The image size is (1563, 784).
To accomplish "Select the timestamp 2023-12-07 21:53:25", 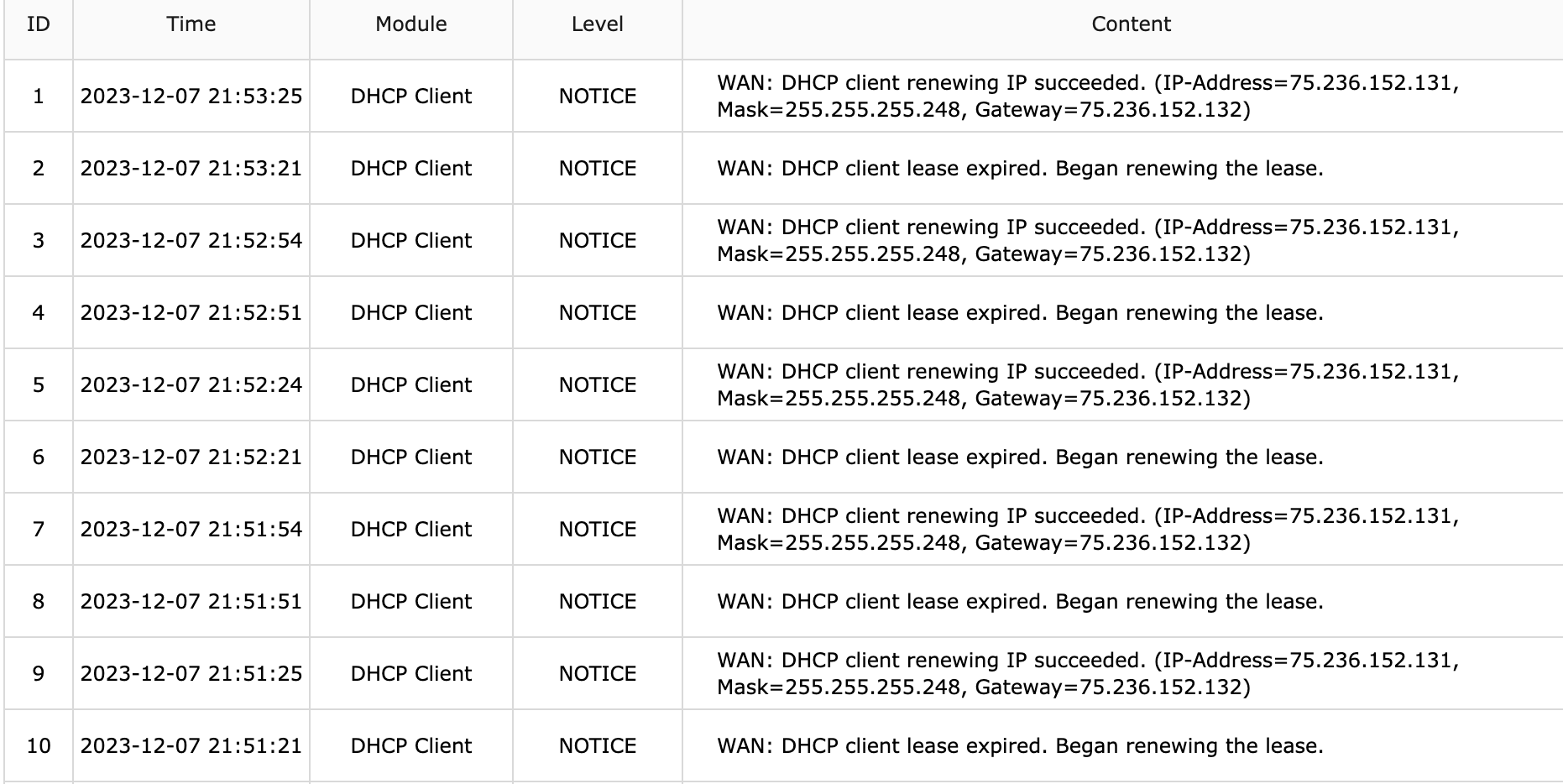I will click(x=191, y=97).
